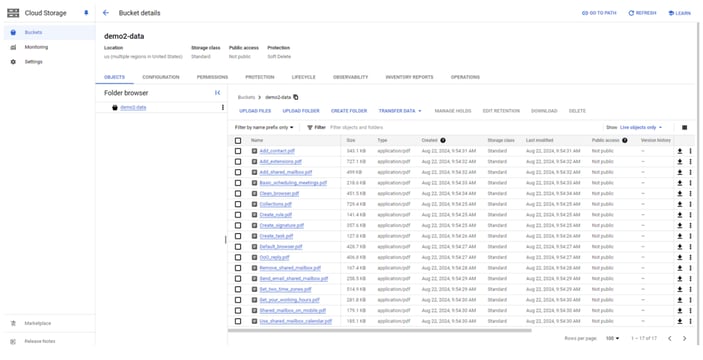Viewport: 703px width, 360px height.
Task: Tick the checkbox for Add_extensions.pdf
Action: coord(238,162)
